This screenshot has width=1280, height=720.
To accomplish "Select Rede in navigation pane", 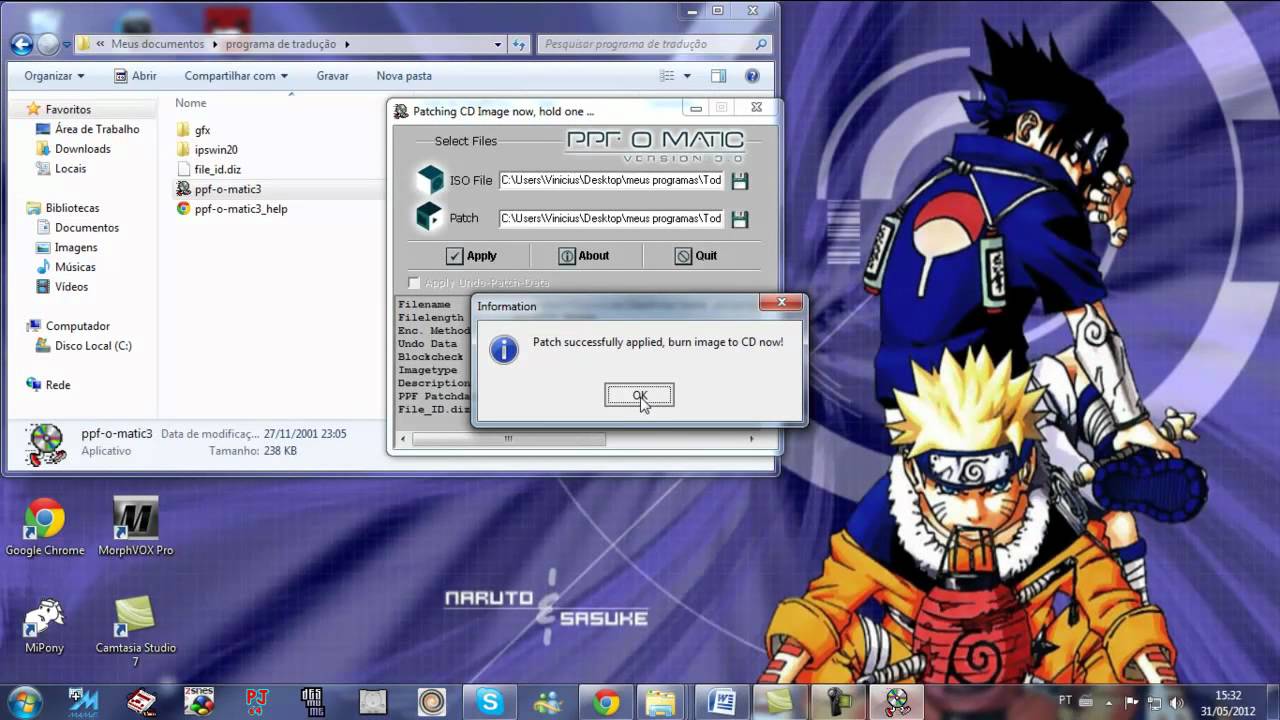I will tap(57, 385).
